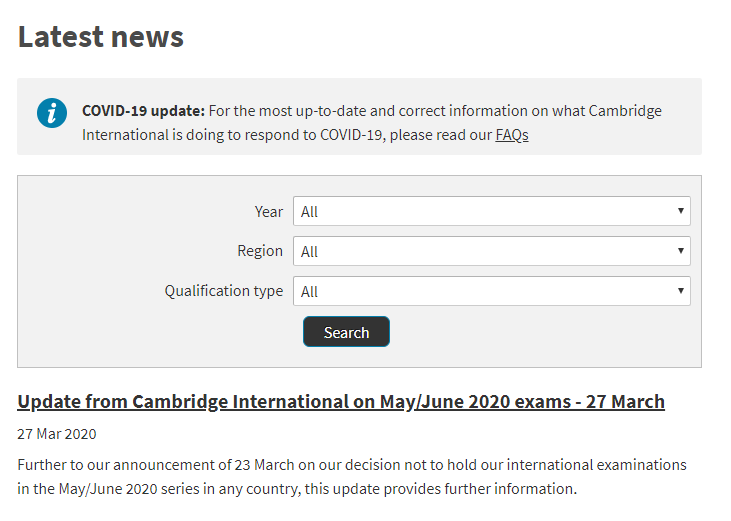The height and width of the screenshot is (521, 731).
Task: Open the May/June 2020 exams update article
Action: [x=340, y=402]
